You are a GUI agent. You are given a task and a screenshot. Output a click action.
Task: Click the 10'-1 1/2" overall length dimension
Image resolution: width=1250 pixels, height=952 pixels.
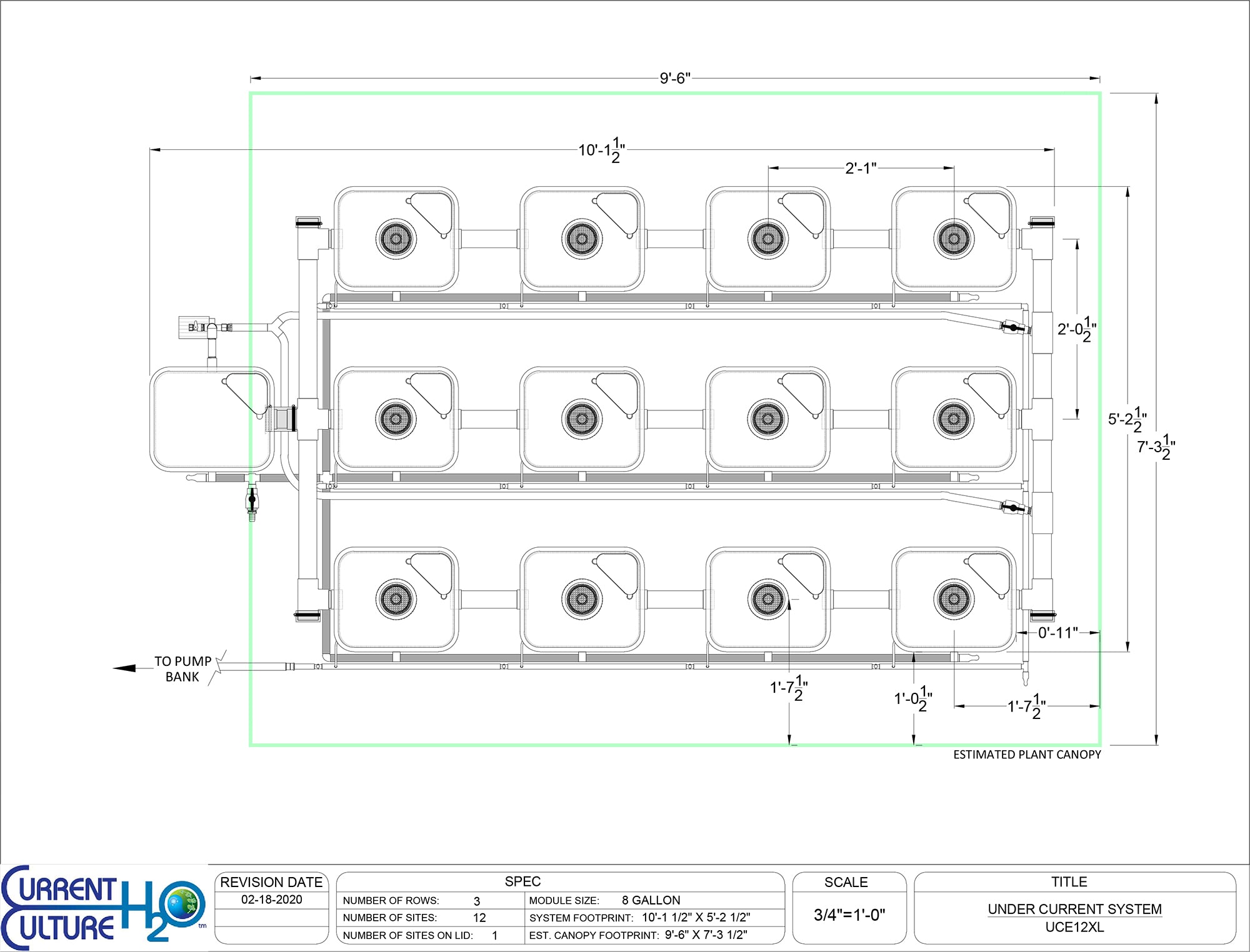point(601,151)
